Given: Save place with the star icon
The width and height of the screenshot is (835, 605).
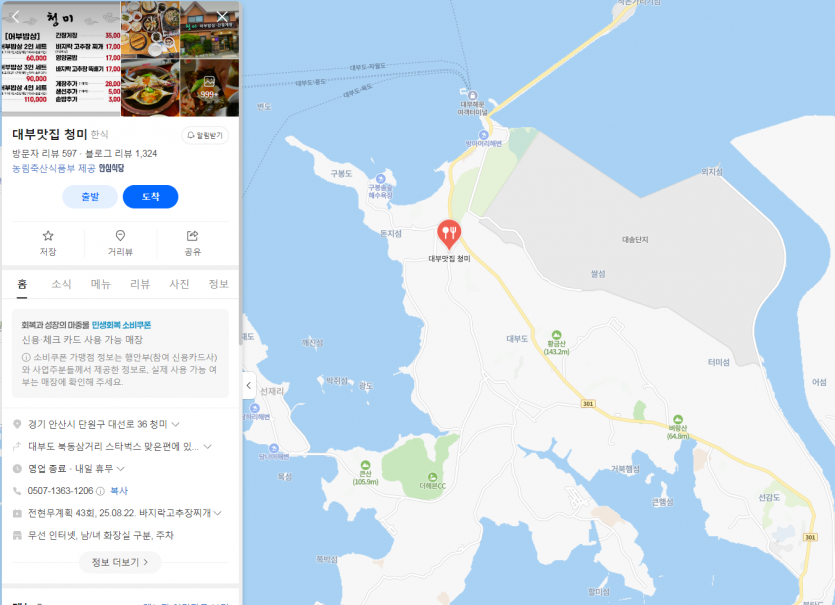Looking at the screenshot, I should (48, 235).
